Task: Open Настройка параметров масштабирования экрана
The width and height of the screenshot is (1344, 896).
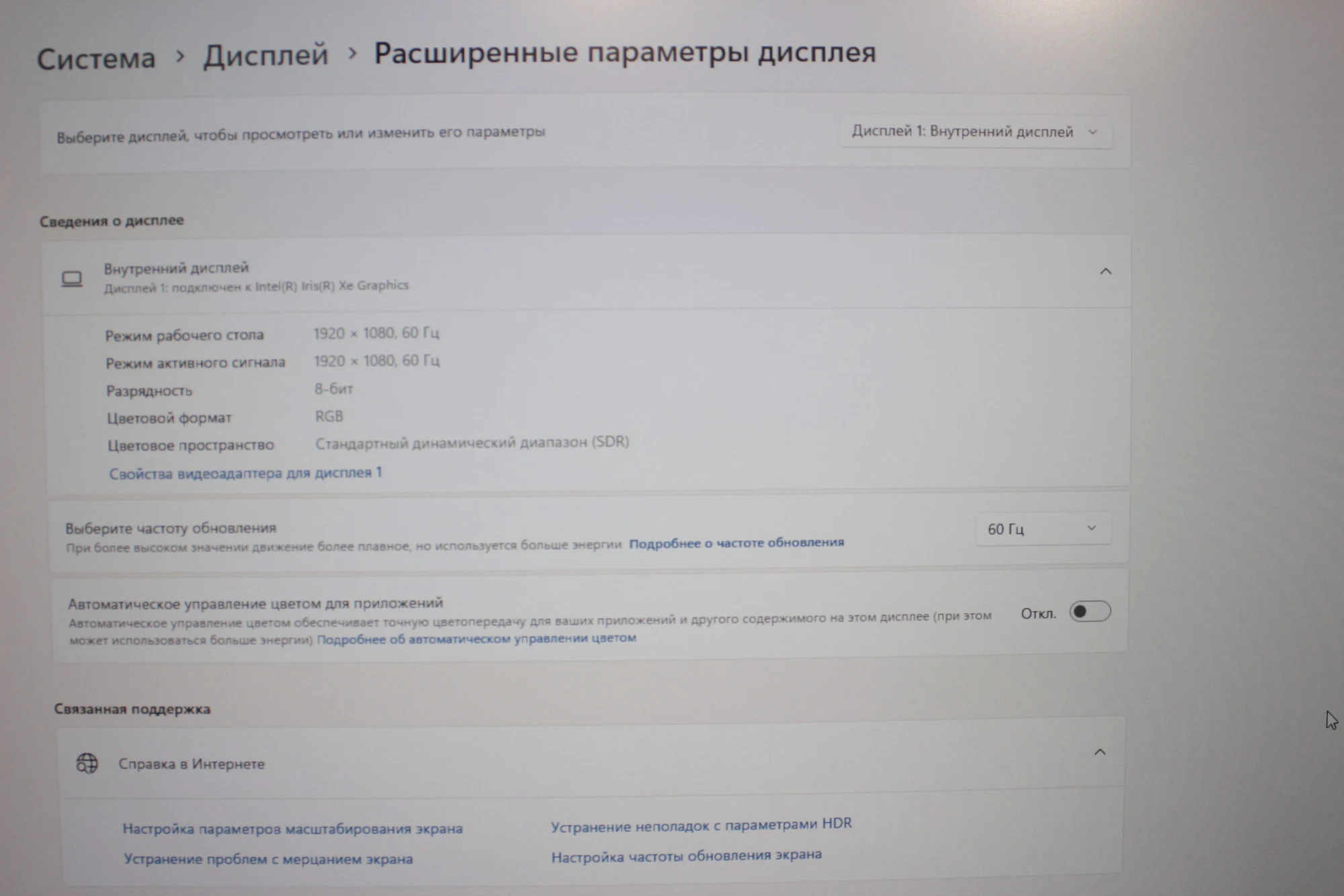Action: 292,829
